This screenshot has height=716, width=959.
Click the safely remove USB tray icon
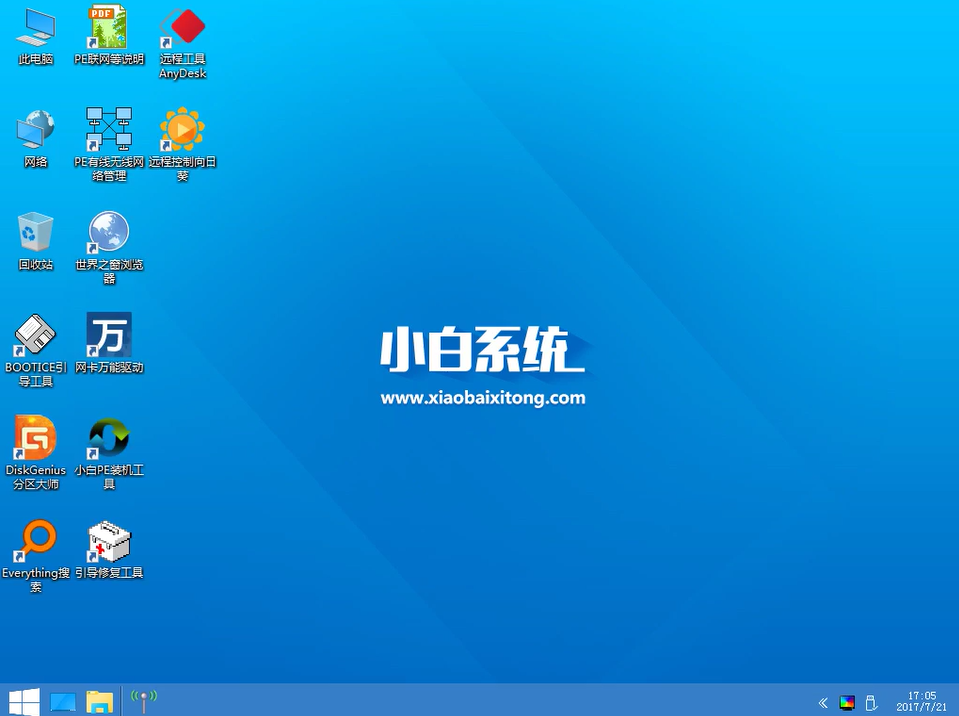pos(871,702)
